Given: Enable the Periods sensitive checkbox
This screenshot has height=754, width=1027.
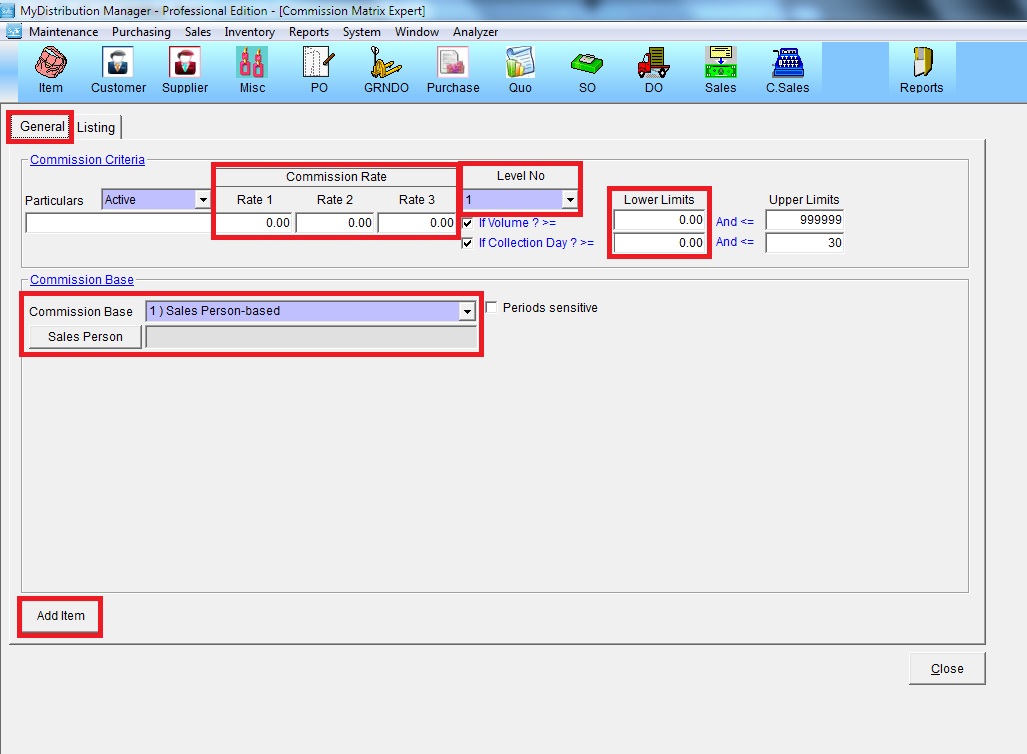Looking at the screenshot, I should coord(491,308).
